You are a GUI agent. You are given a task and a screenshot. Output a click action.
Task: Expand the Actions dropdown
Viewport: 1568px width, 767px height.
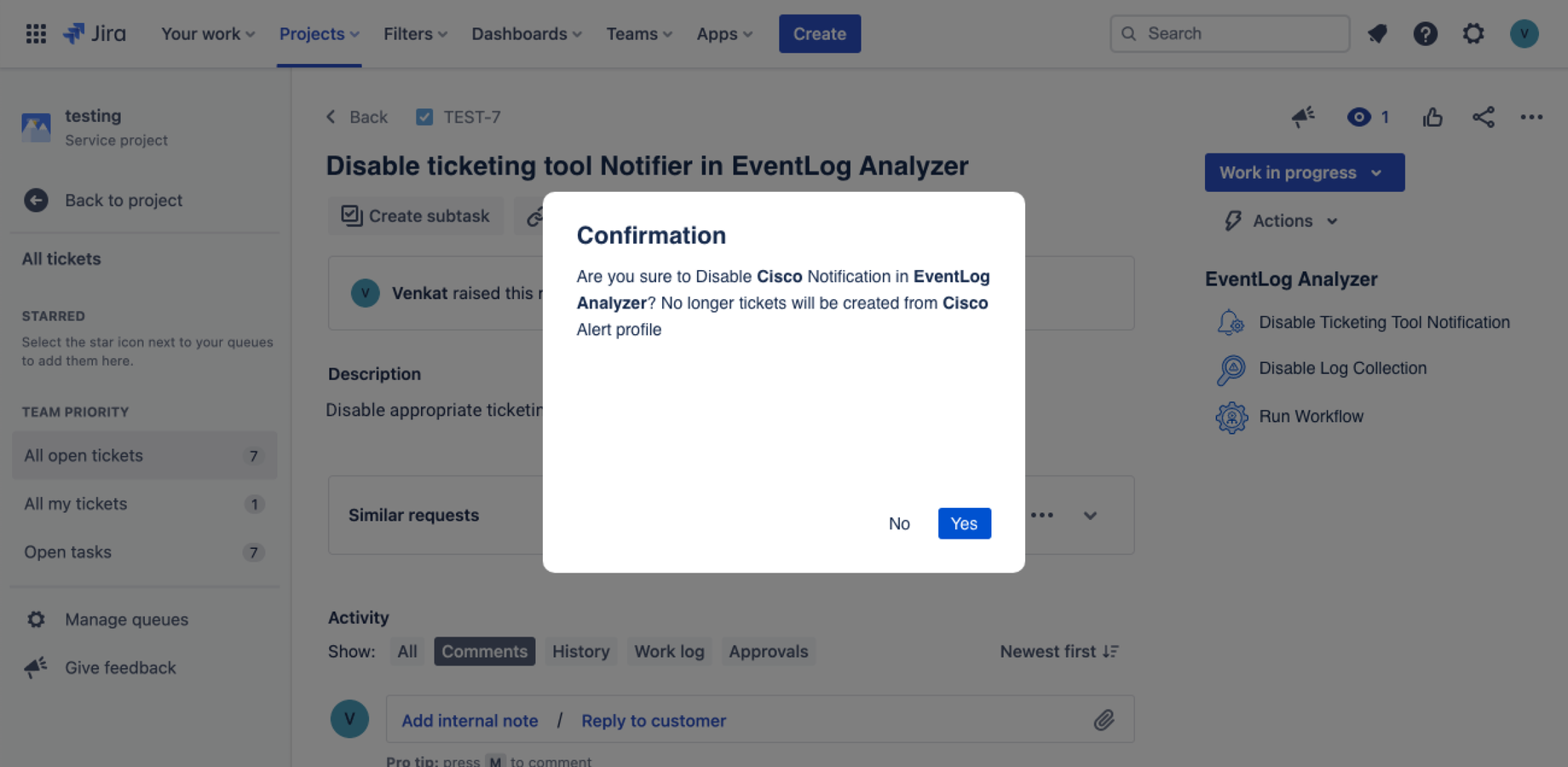pyautogui.click(x=1278, y=221)
